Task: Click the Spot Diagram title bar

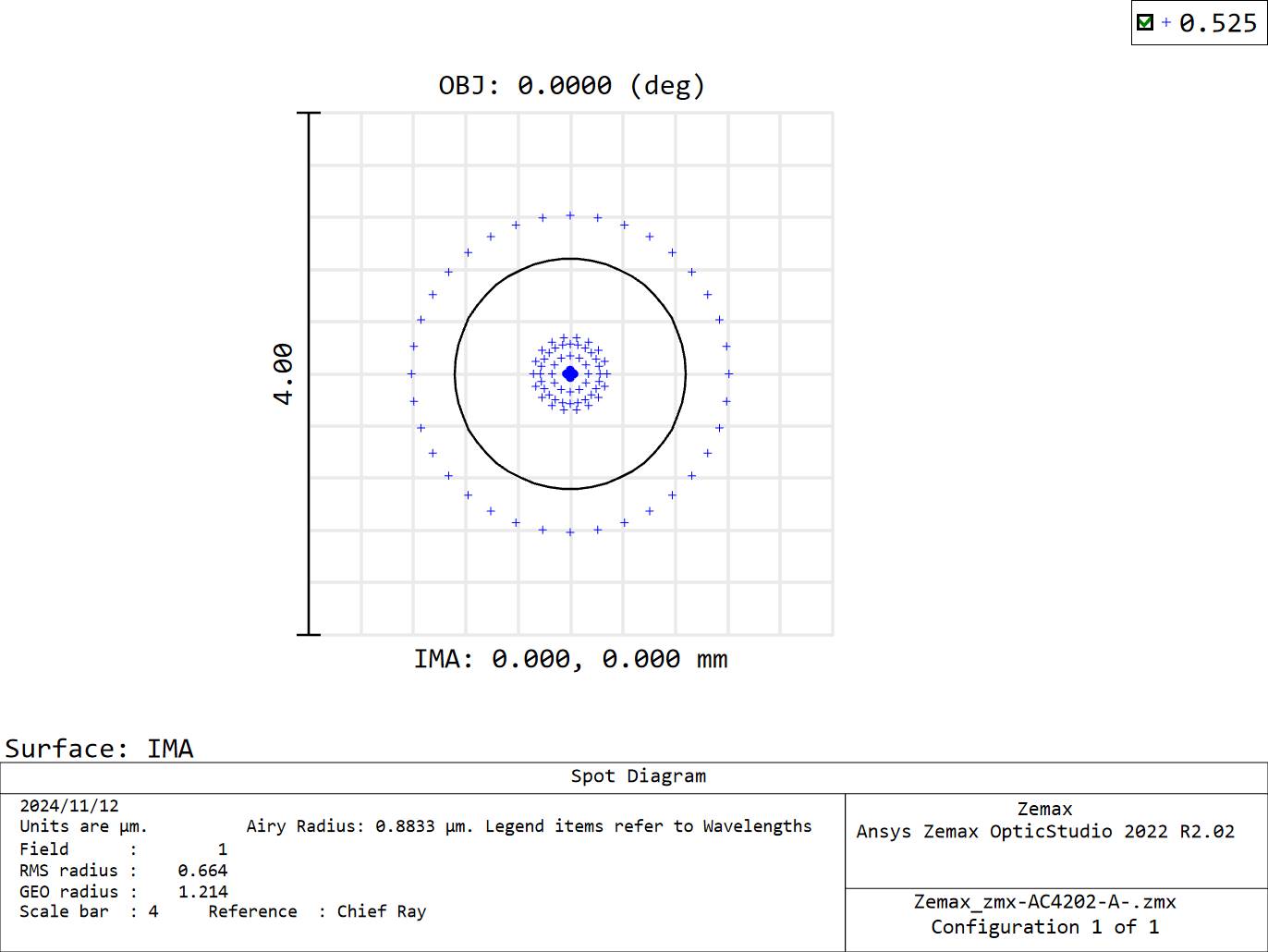Action: coord(638,776)
